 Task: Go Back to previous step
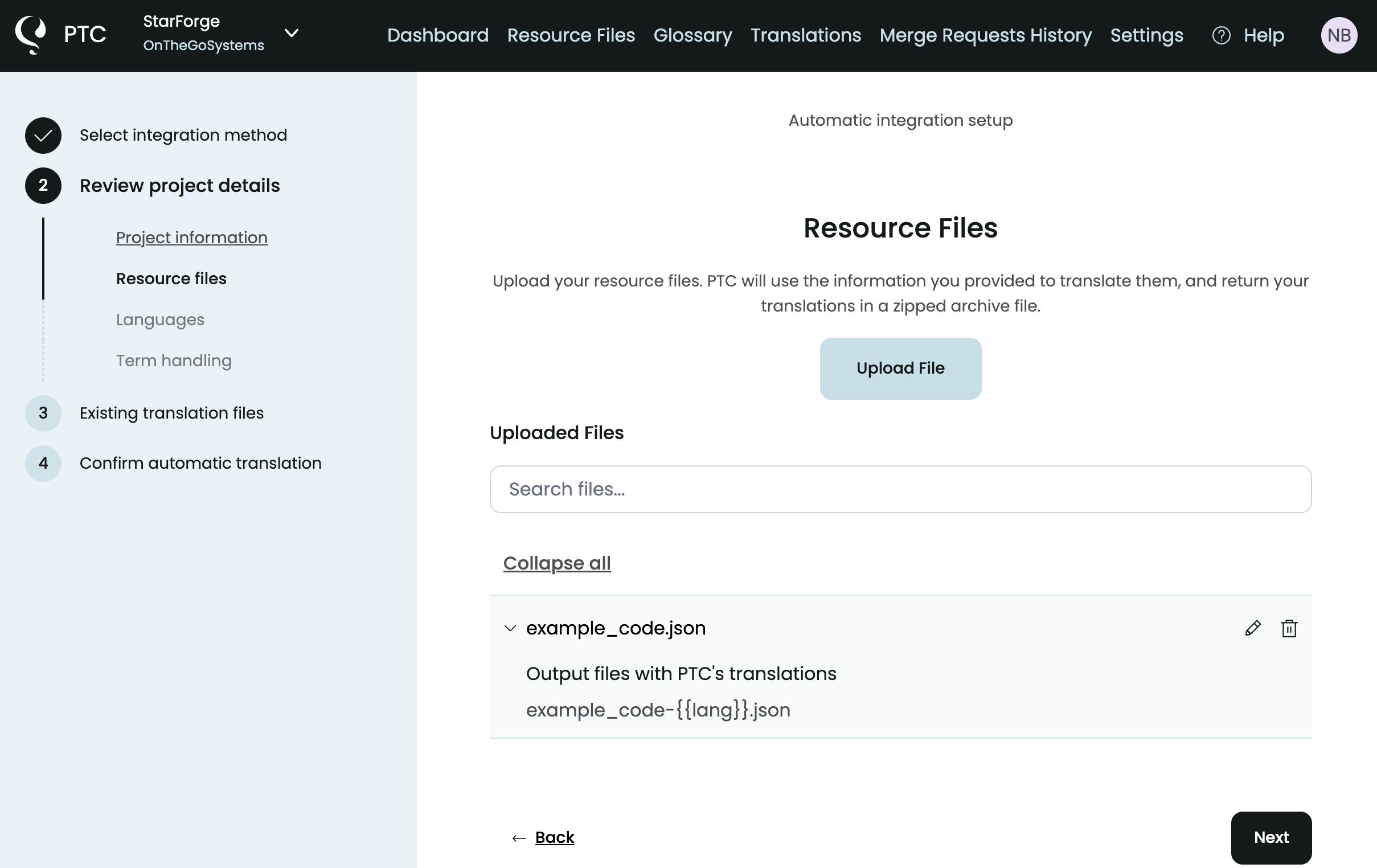(554, 837)
